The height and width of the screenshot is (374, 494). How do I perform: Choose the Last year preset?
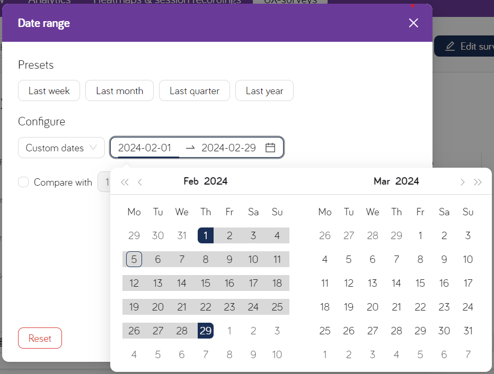(x=264, y=91)
